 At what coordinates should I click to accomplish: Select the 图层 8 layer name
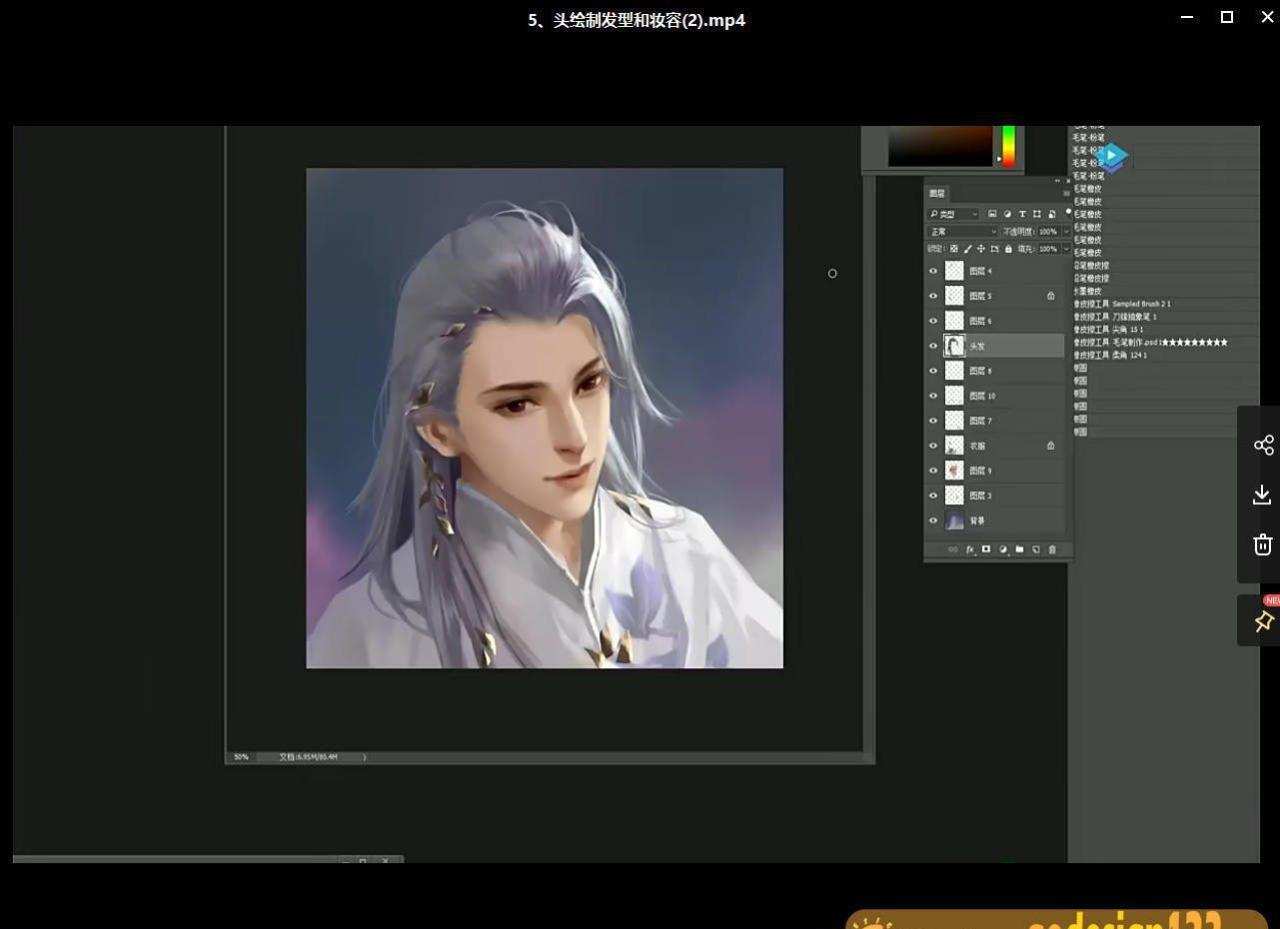pyautogui.click(x=981, y=371)
